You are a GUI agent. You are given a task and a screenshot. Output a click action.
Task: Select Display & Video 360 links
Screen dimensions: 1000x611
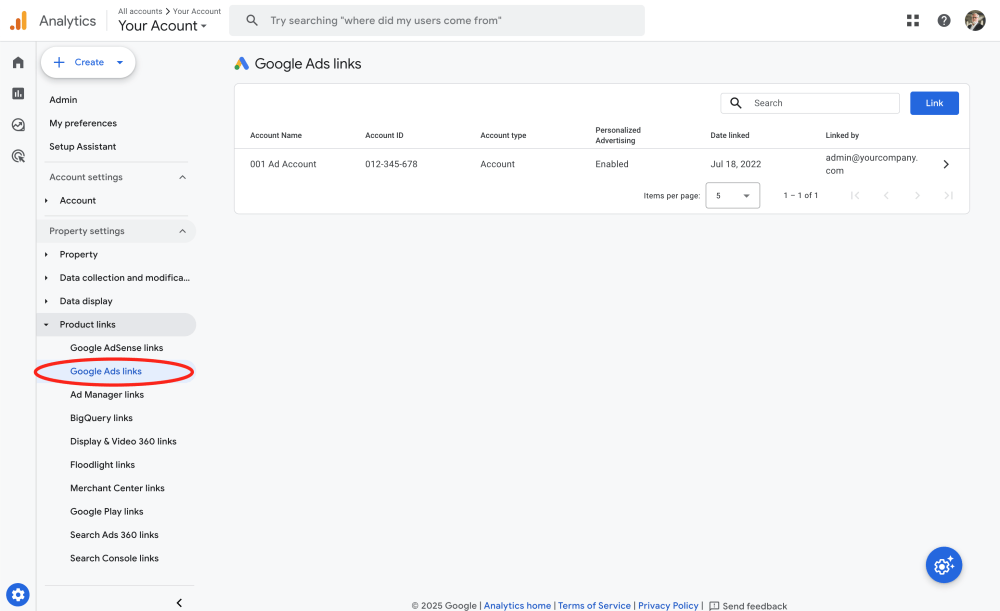pos(123,441)
